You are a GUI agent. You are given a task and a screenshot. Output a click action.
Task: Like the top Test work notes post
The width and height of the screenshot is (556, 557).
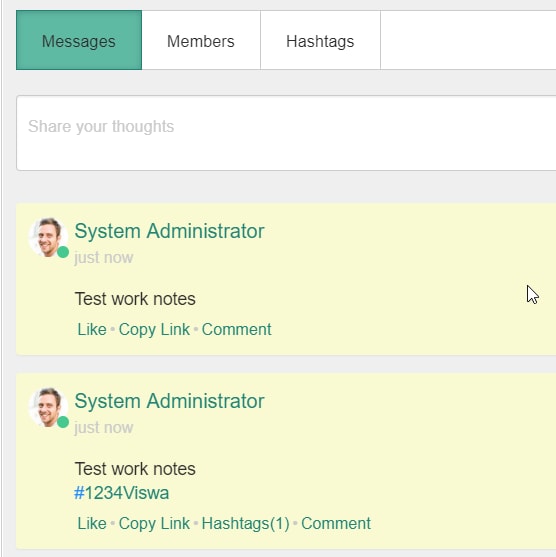92,329
